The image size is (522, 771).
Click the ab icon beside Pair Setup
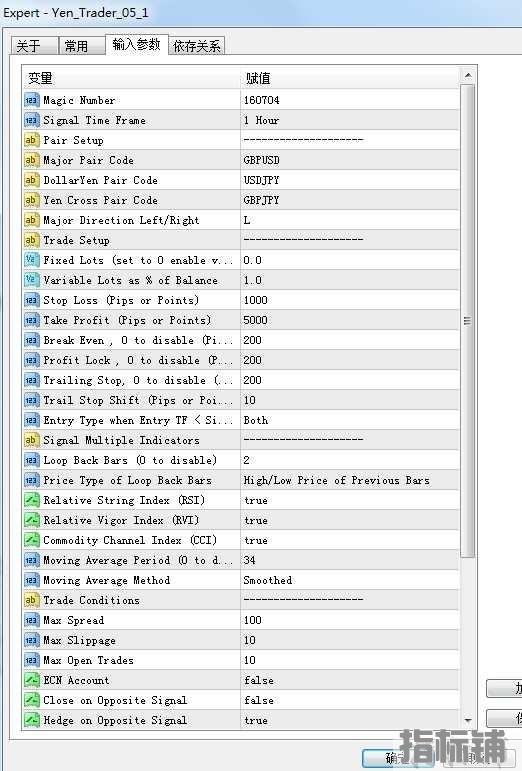(31, 140)
